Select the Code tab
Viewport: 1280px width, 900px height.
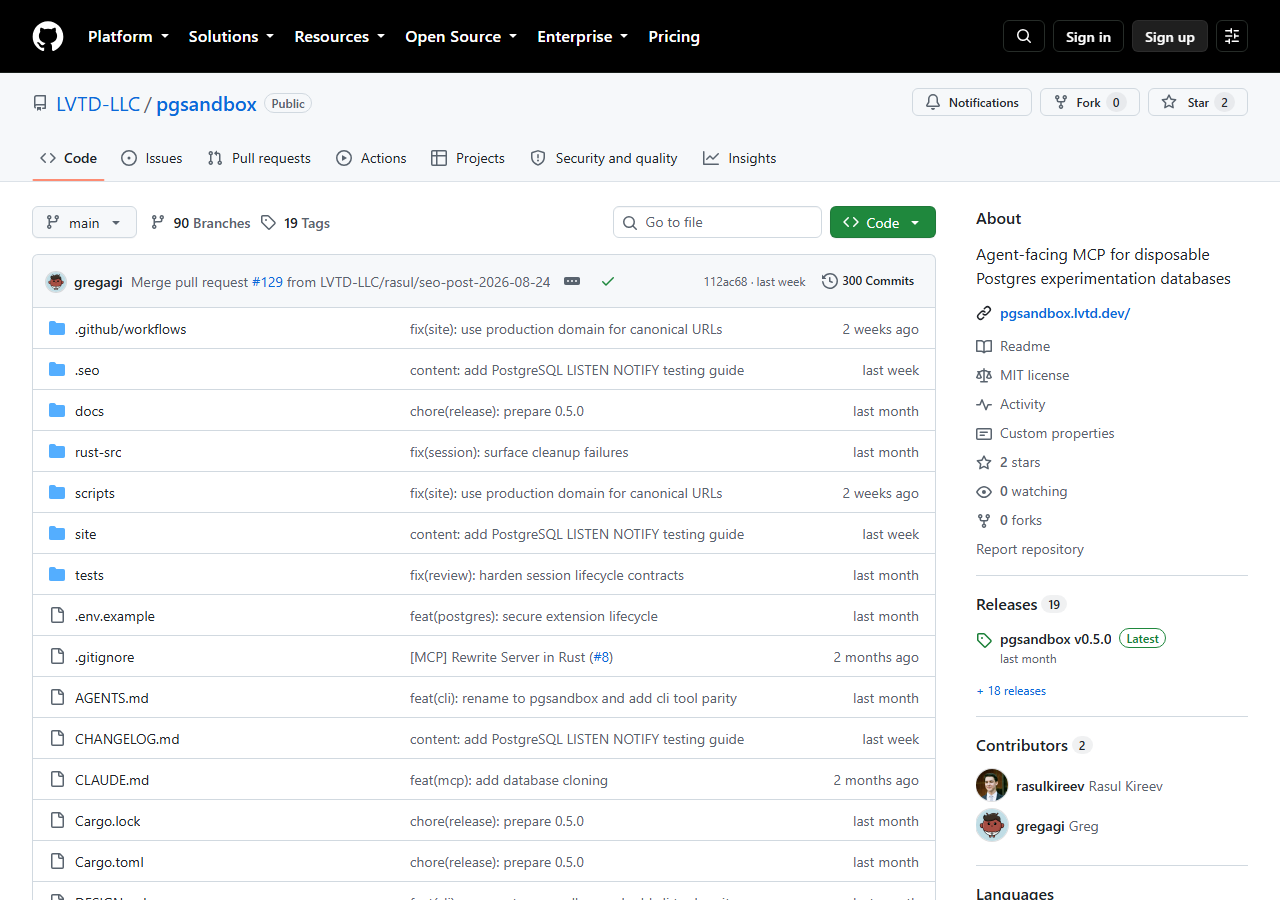click(69, 158)
